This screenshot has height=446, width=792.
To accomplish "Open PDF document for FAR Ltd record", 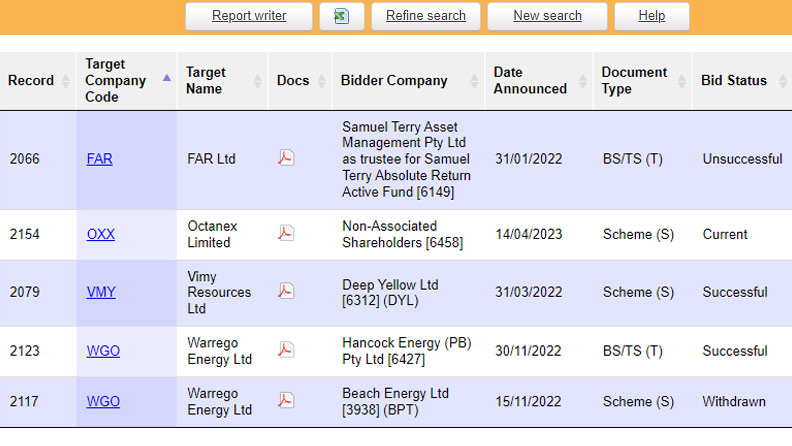I will (x=286, y=158).
